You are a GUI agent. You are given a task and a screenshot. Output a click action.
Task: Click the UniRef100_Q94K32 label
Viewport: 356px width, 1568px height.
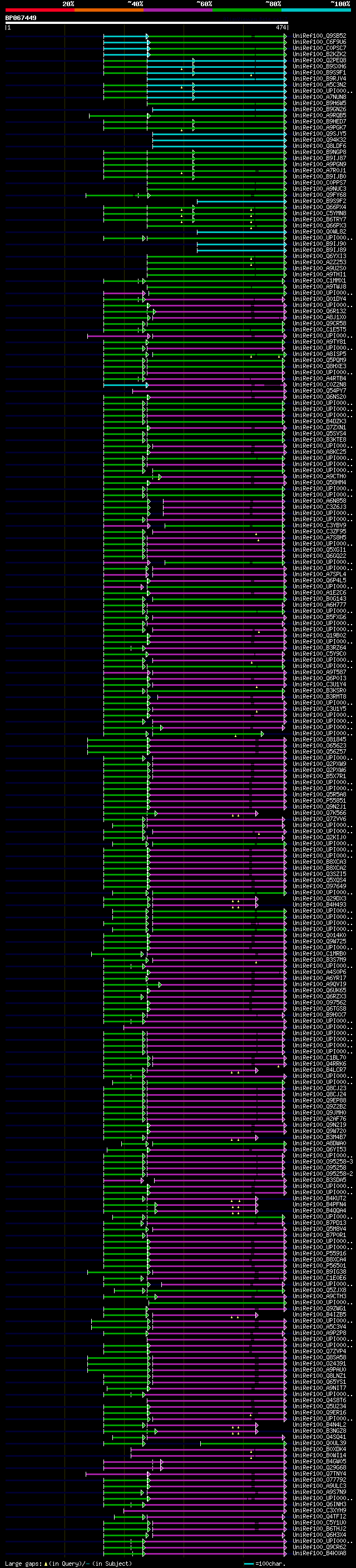pos(319,140)
